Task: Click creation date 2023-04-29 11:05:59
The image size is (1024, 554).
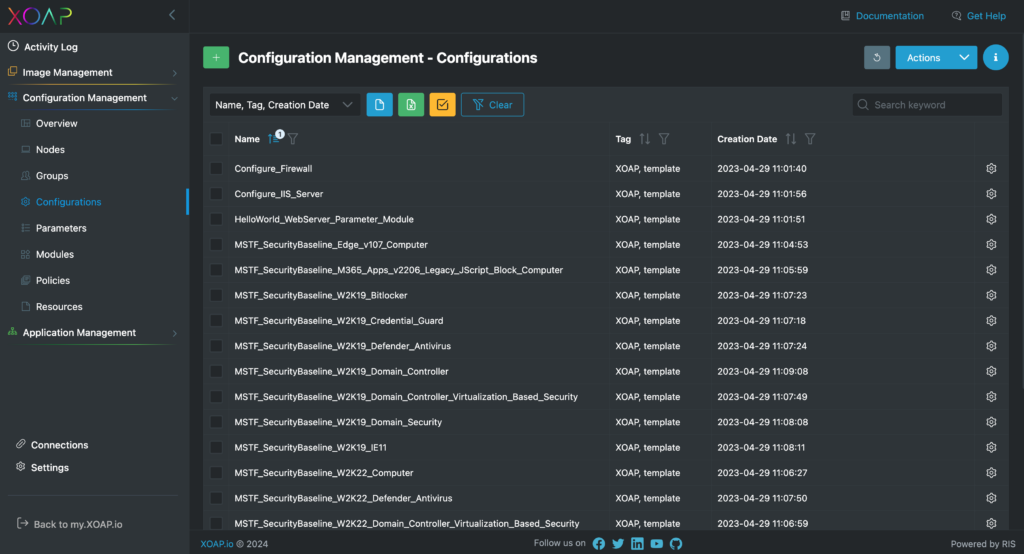Action: coord(762,270)
